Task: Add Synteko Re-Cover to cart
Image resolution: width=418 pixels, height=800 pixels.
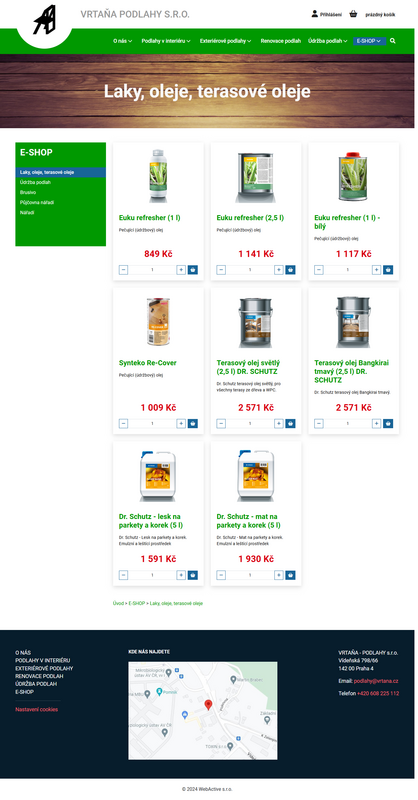Action: (x=192, y=423)
